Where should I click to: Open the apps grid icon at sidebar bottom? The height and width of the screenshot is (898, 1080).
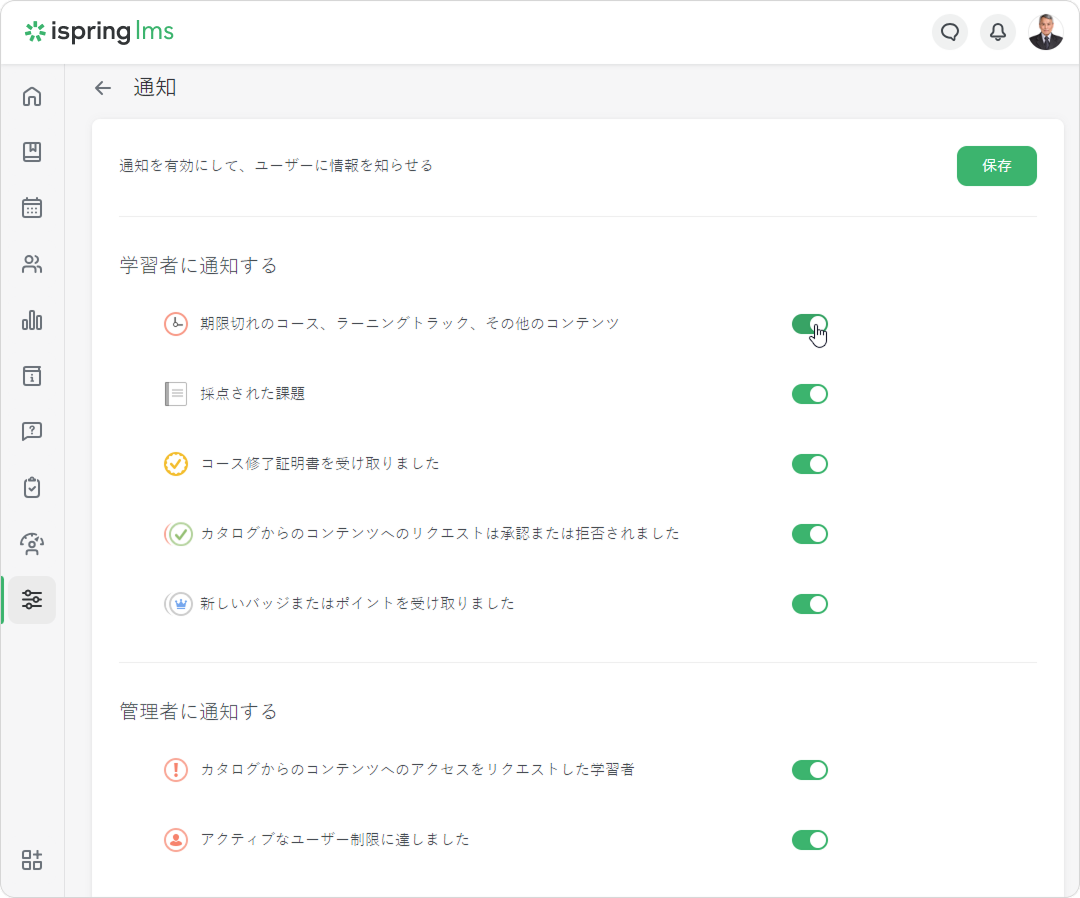[32, 860]
